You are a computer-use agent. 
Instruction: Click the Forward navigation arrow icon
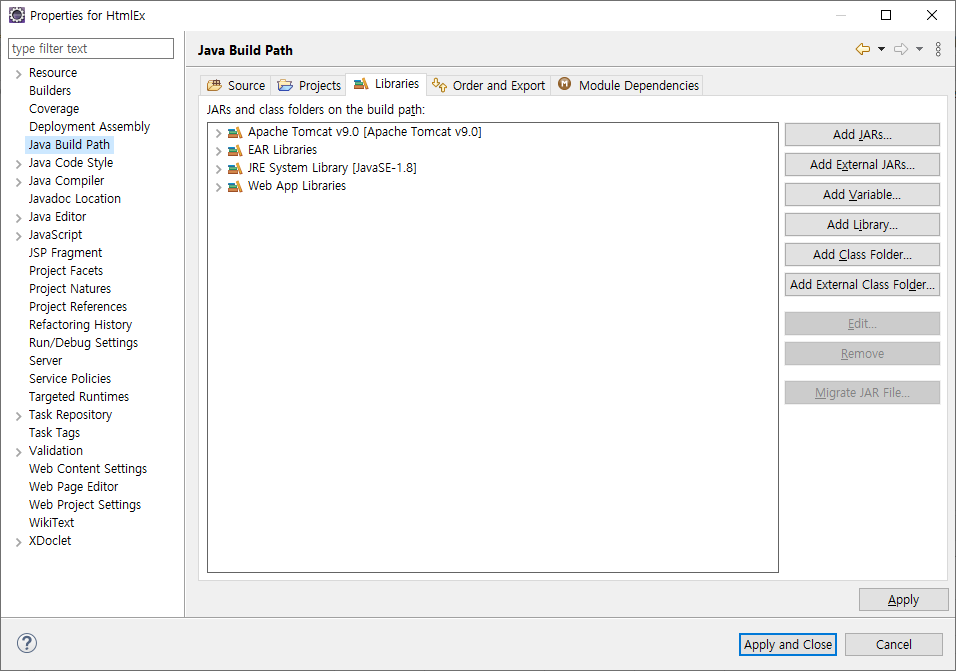[x=901, y=49]
